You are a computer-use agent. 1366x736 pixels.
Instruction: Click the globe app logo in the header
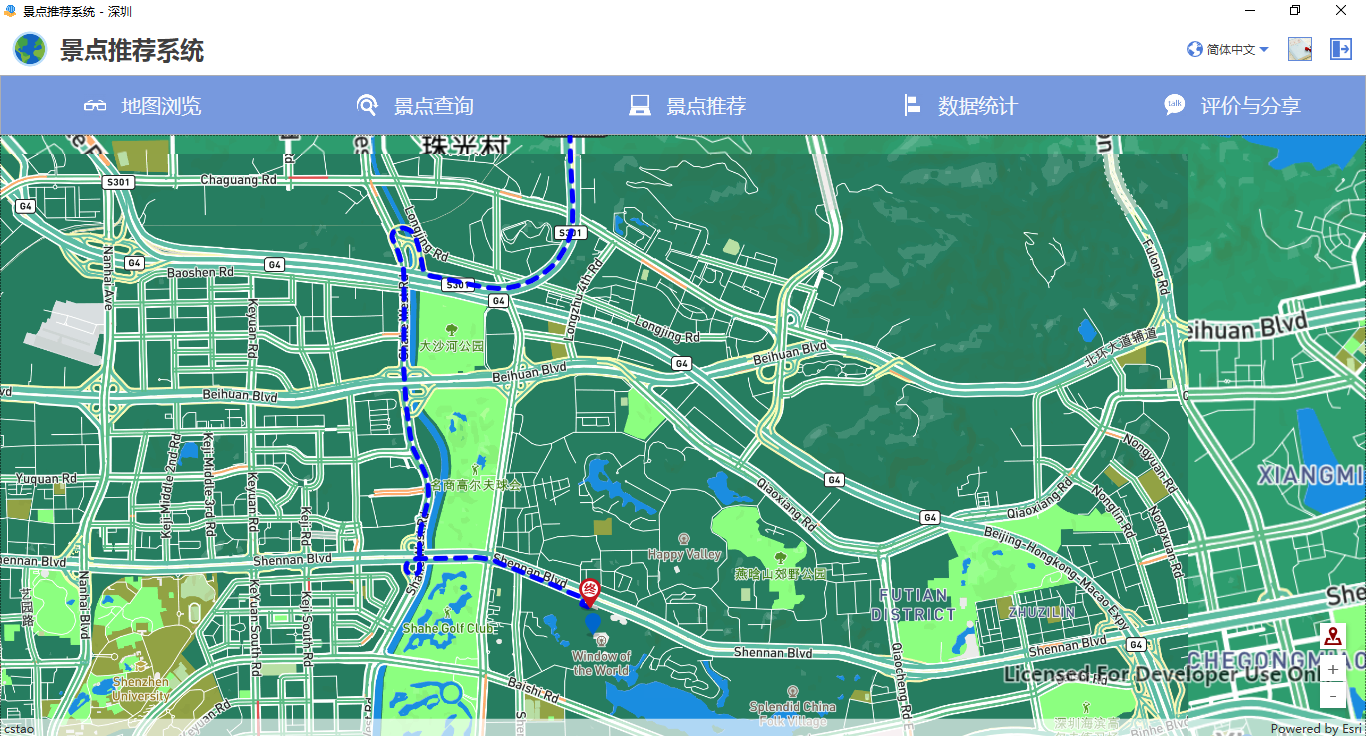[30, 49]
